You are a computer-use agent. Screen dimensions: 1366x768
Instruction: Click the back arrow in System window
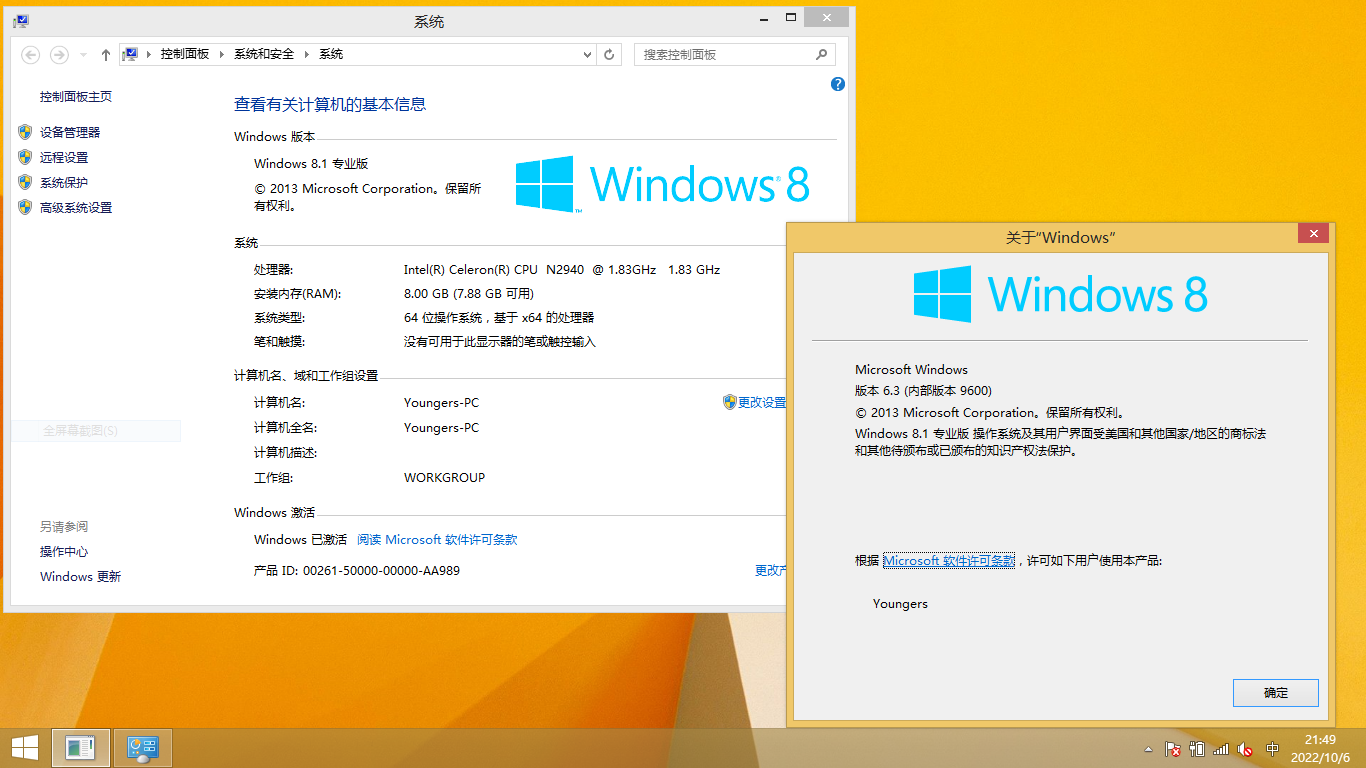30,55
